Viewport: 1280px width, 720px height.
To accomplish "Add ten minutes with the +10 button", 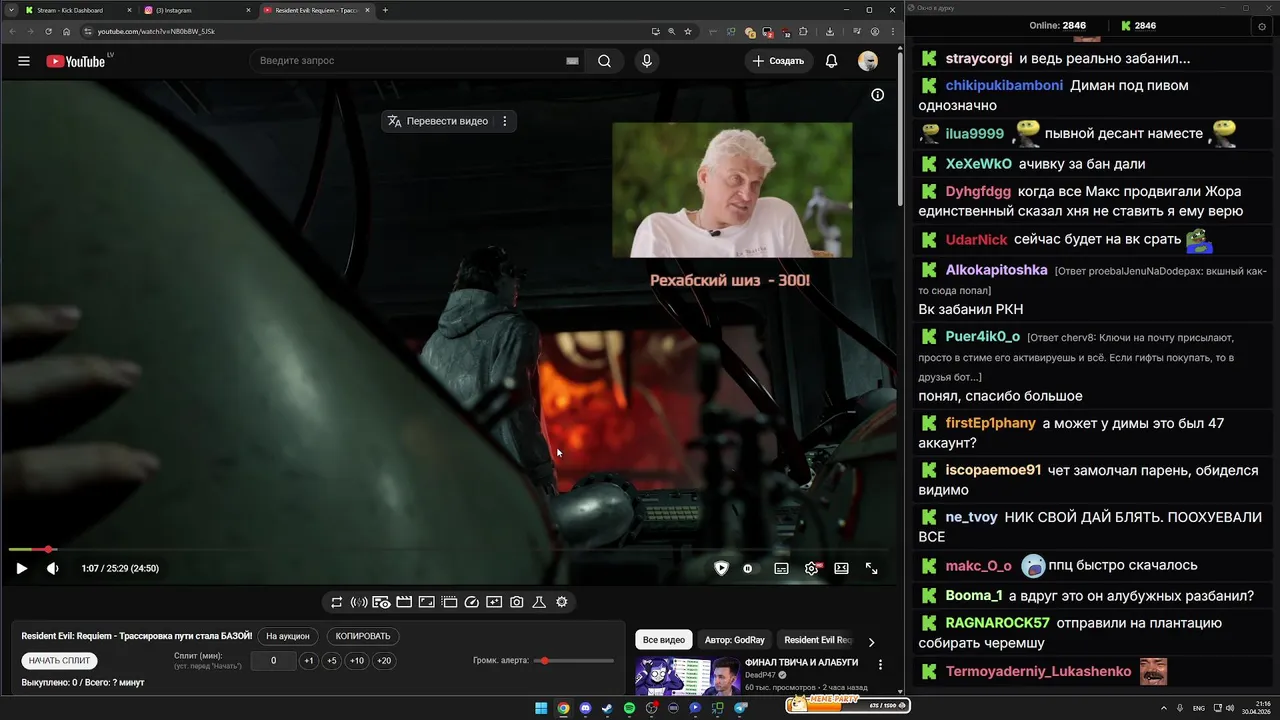I will (x=357, y=661).
